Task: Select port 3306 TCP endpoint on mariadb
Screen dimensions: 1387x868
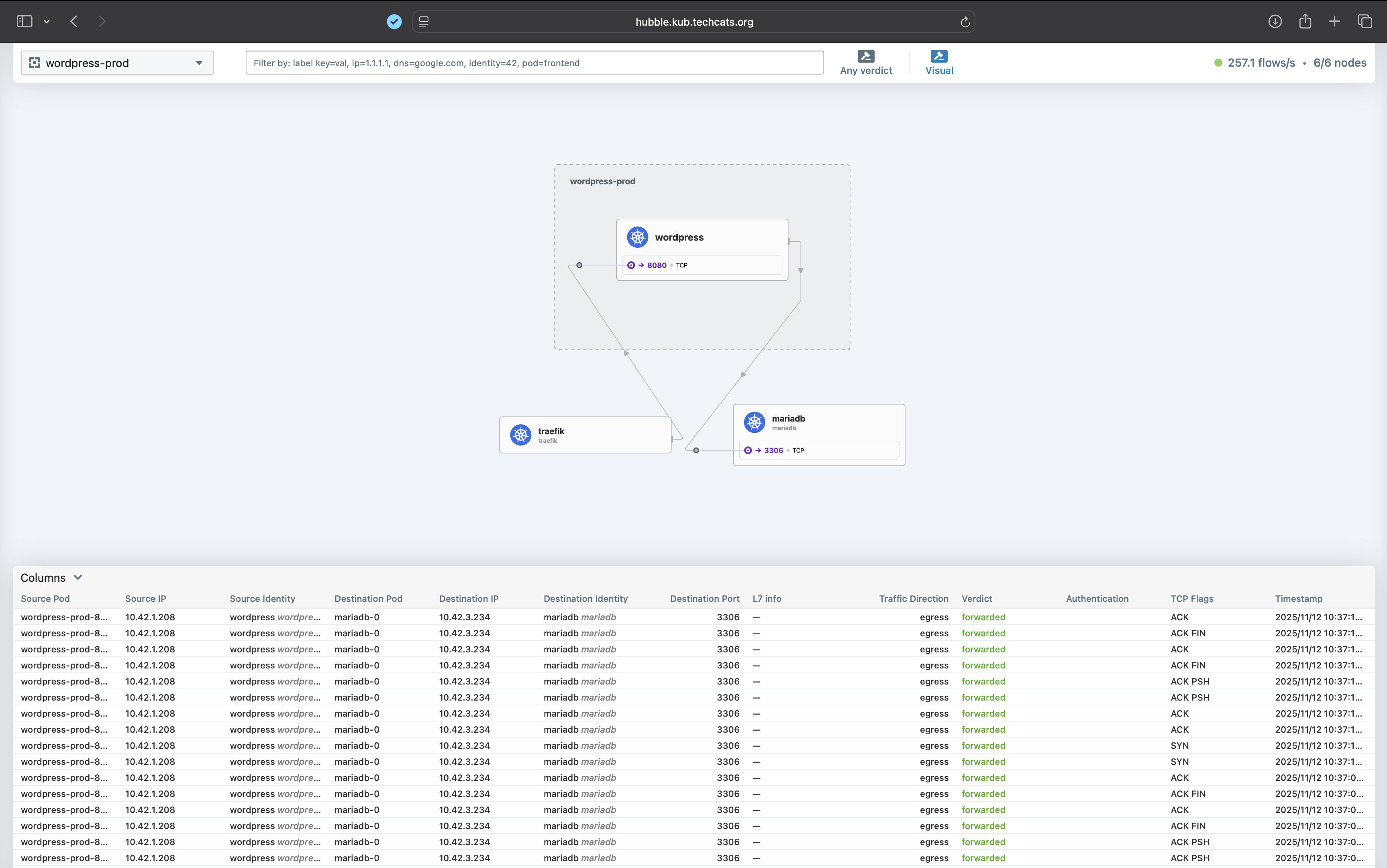Action: coord(773,450)
